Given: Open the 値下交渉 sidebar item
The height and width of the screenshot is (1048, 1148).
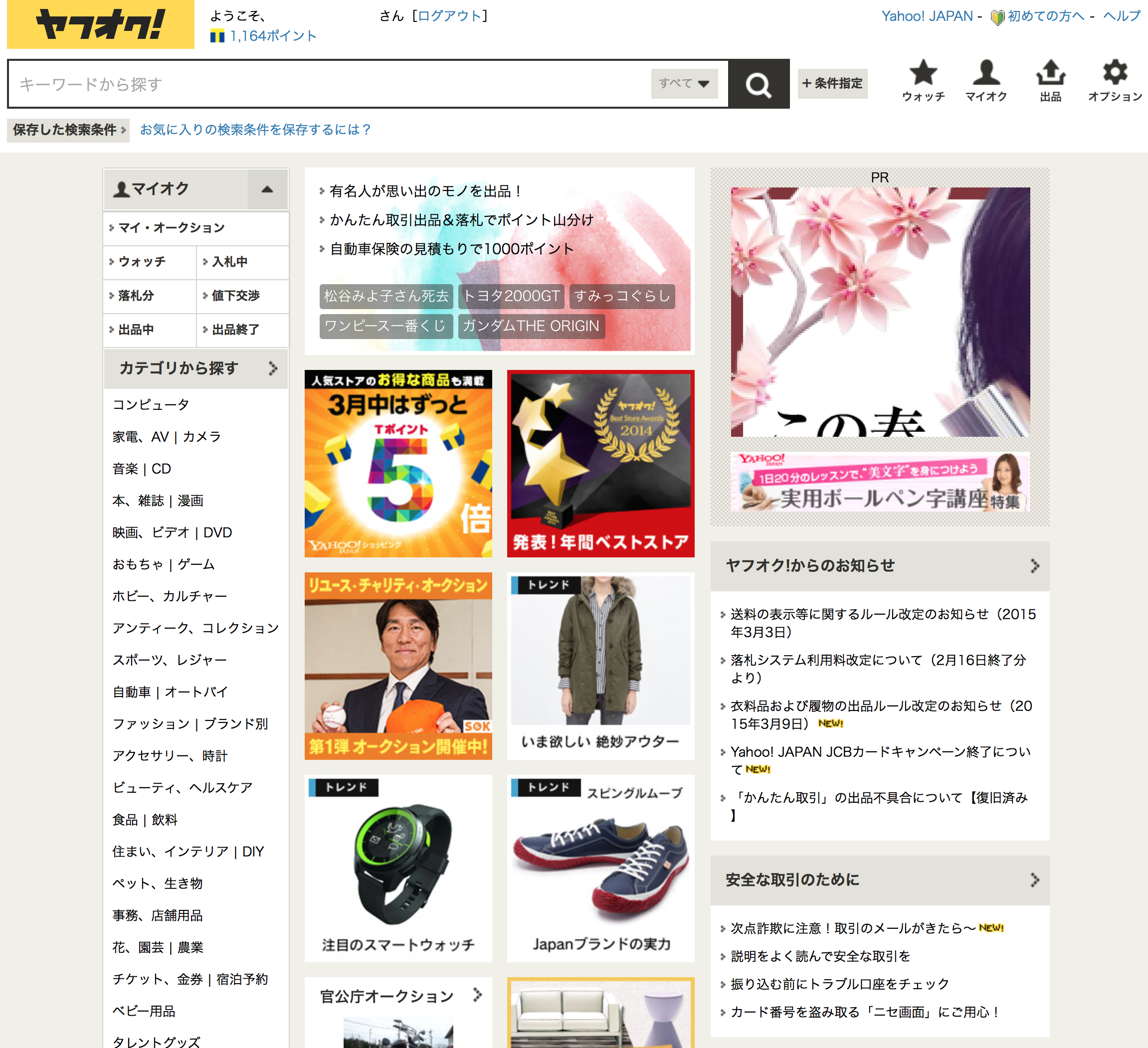Looking at the screenshot, I should 242,296.
